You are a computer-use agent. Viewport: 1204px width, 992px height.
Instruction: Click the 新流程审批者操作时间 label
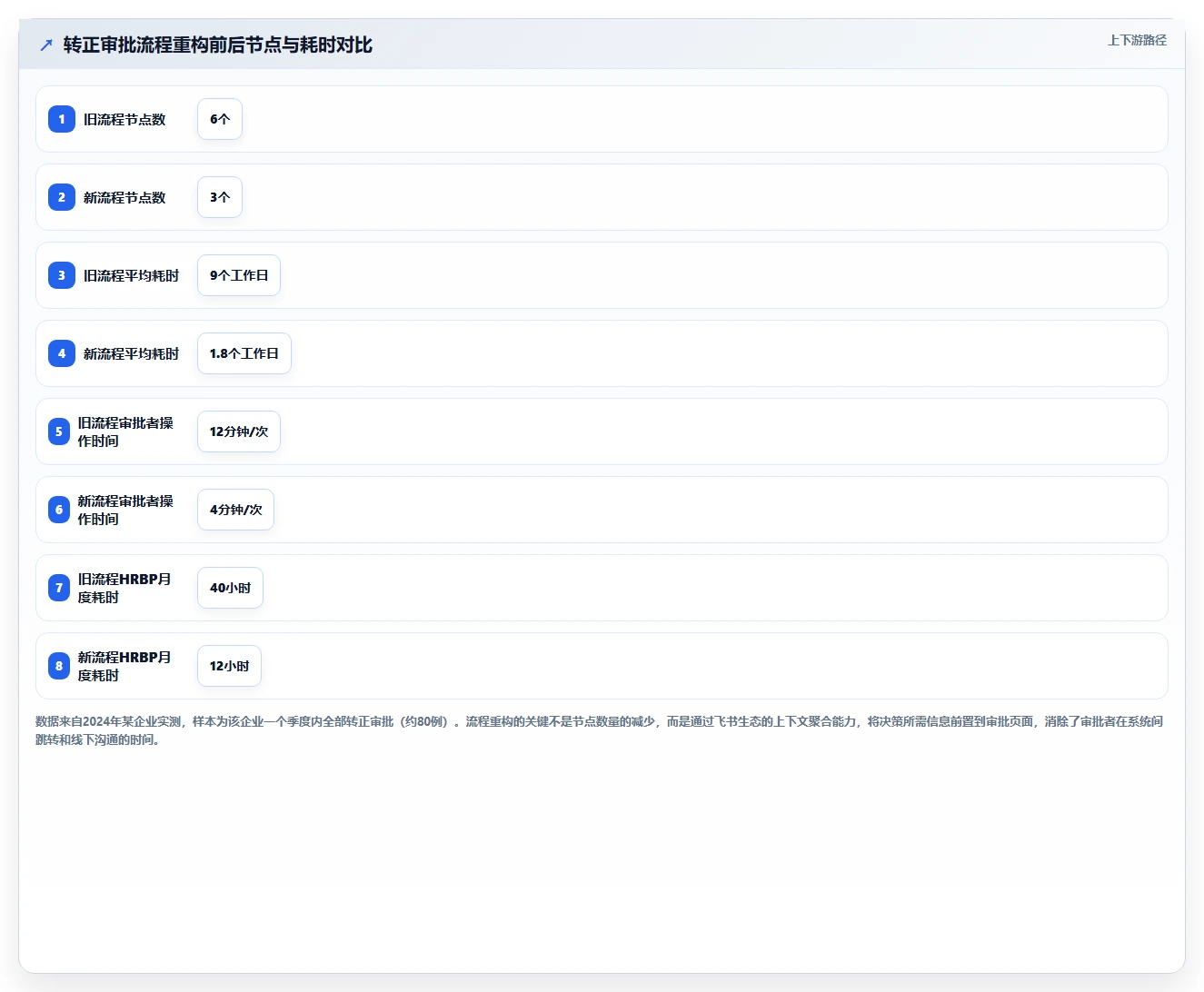[125, 510]
